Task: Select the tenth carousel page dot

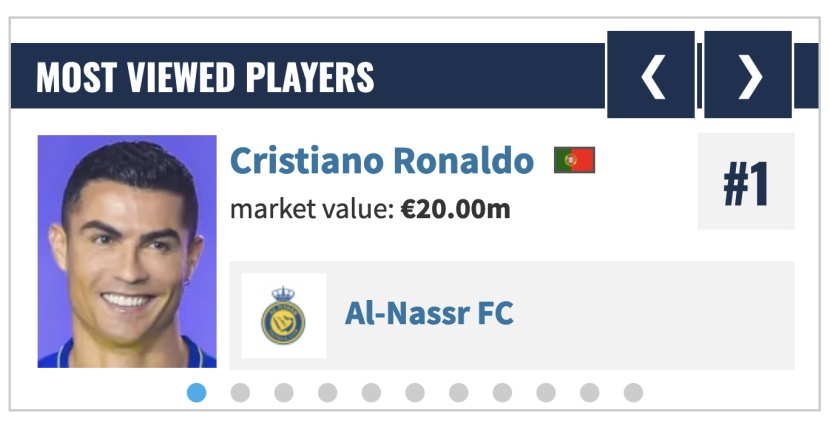Action: pos(590,393)
